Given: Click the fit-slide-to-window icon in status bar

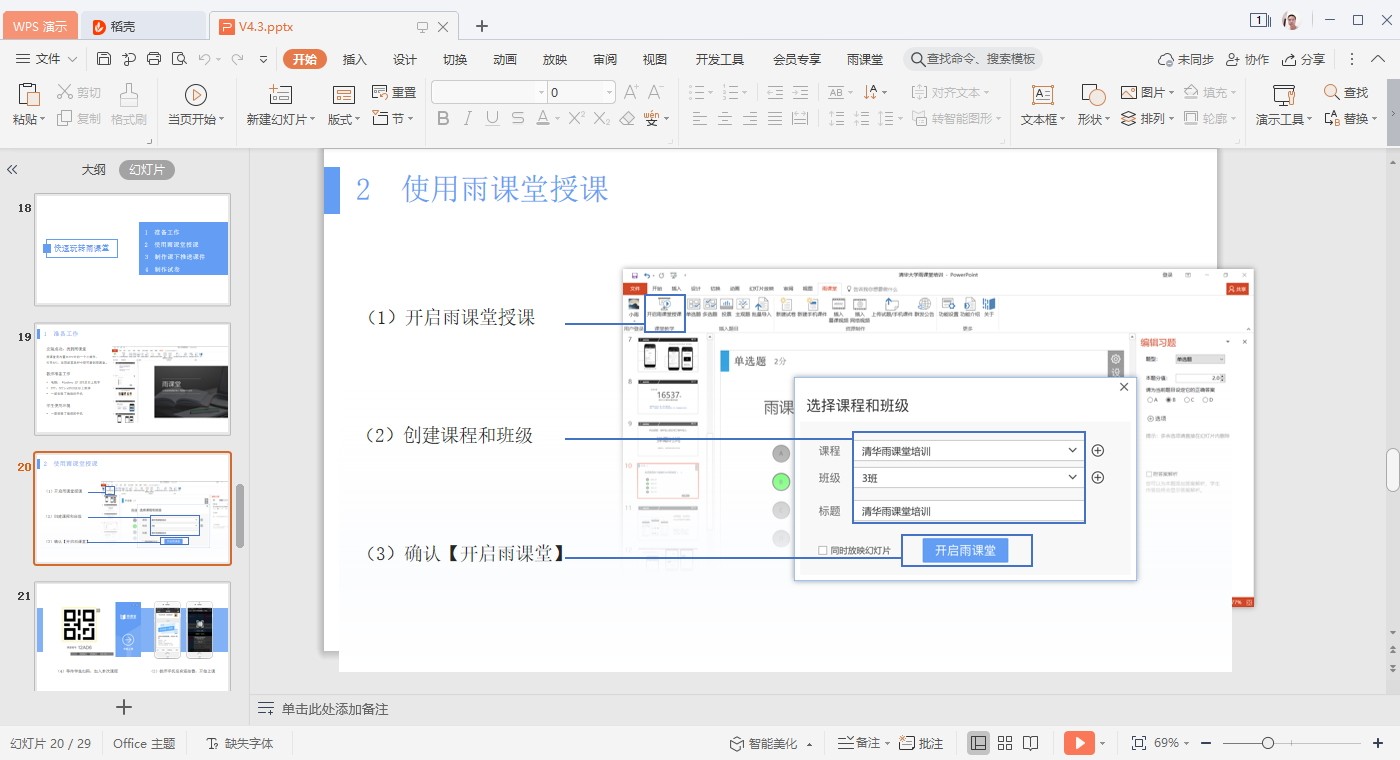Looking at the screenshot, I should 1138,743.
